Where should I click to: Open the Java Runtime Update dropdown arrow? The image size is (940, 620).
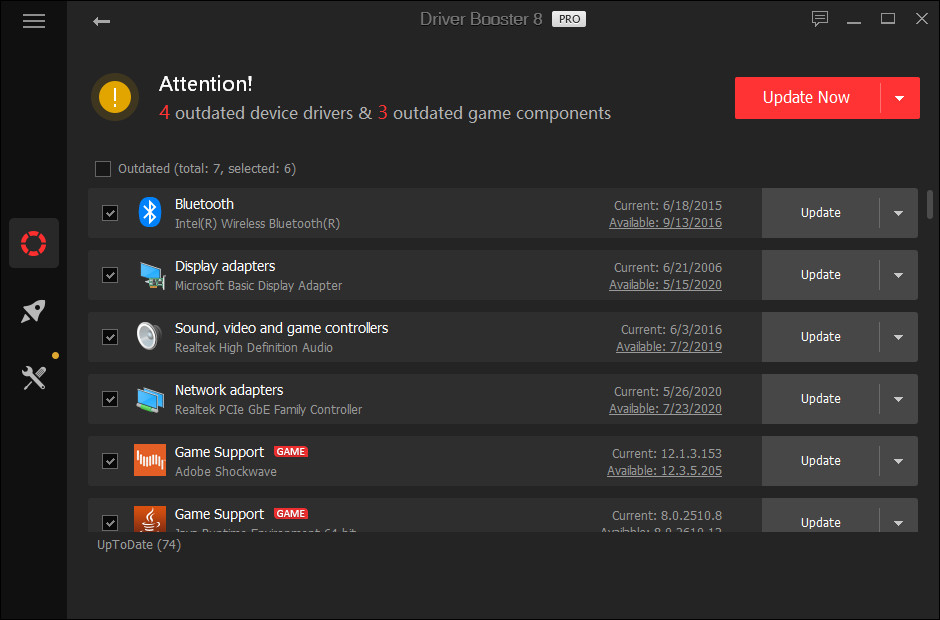[x=898, y=523]
